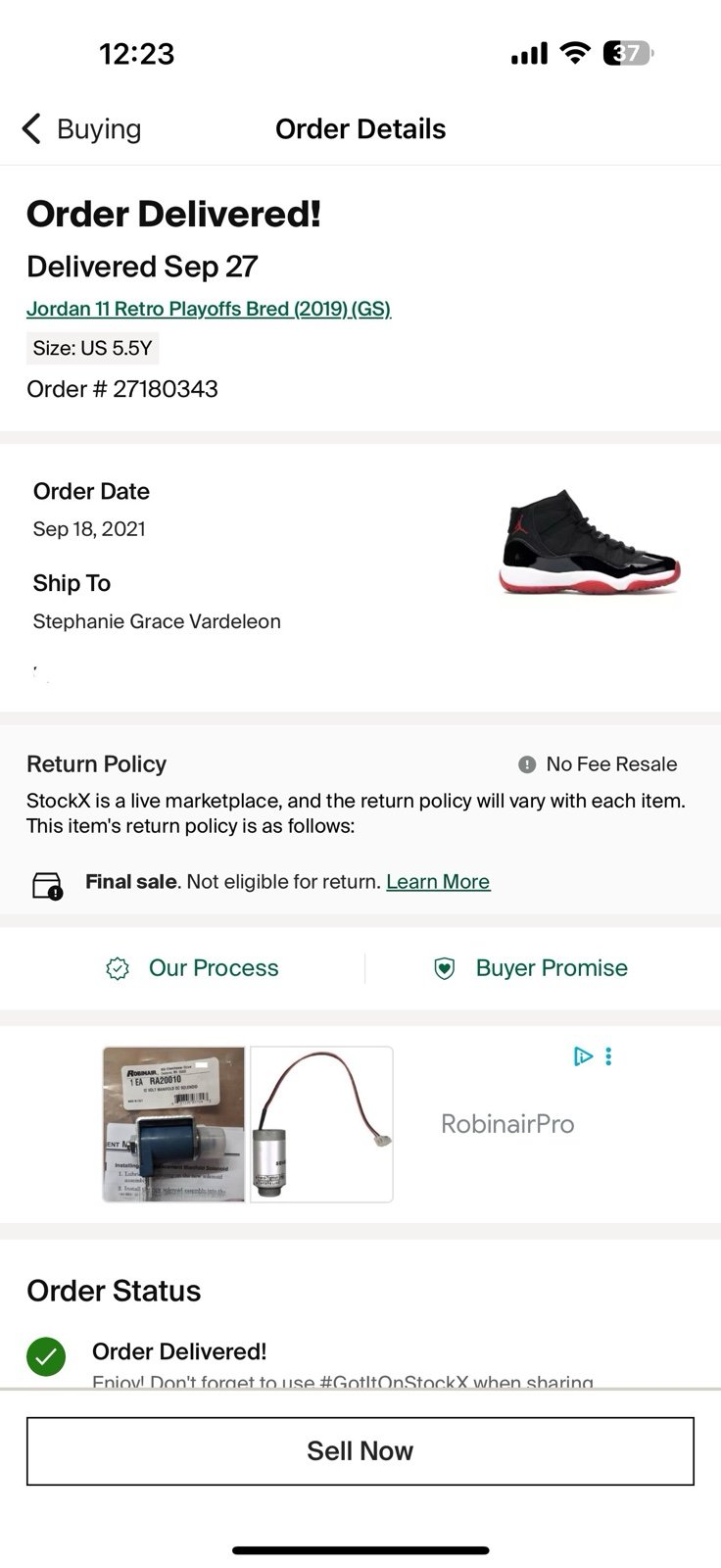Click the Jordan 11 sneaker product image

click(588, 542)
